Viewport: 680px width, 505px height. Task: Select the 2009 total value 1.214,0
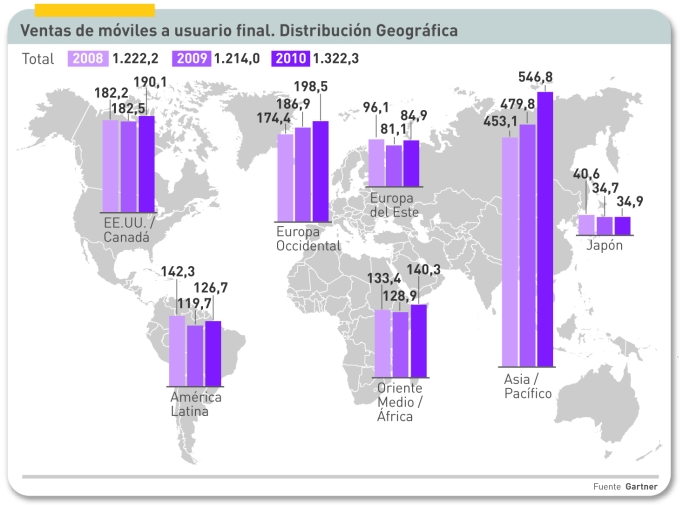[x=237, y=59]
